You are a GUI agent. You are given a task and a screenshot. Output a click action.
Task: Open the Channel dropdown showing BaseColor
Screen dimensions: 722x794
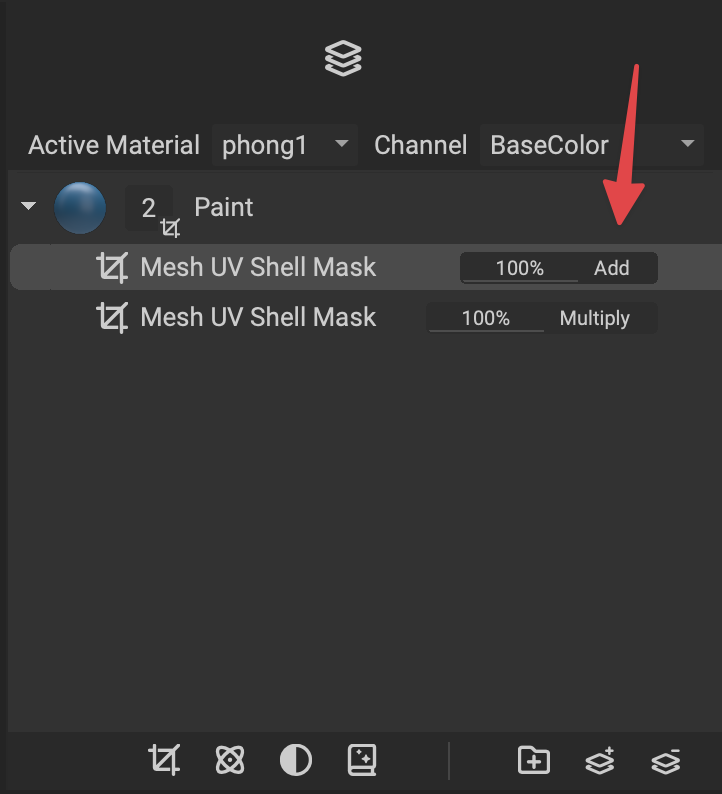point(591,145)
